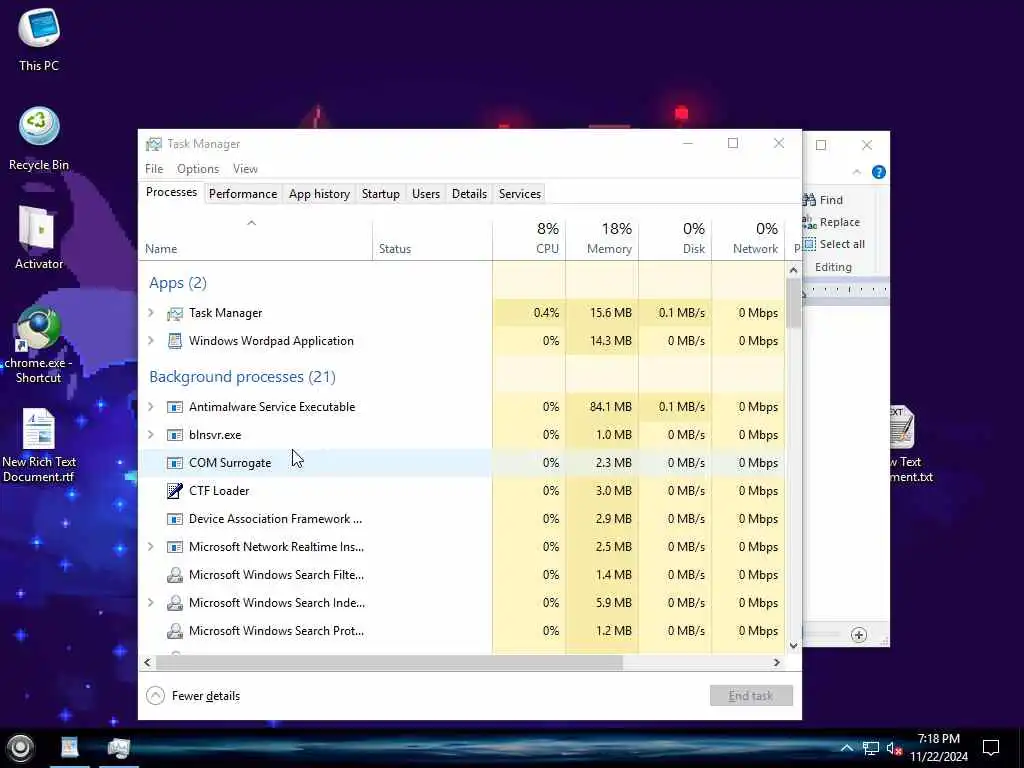Switch to the App history tab
This screenshot has height=768, width=1024.
point(319,194)
